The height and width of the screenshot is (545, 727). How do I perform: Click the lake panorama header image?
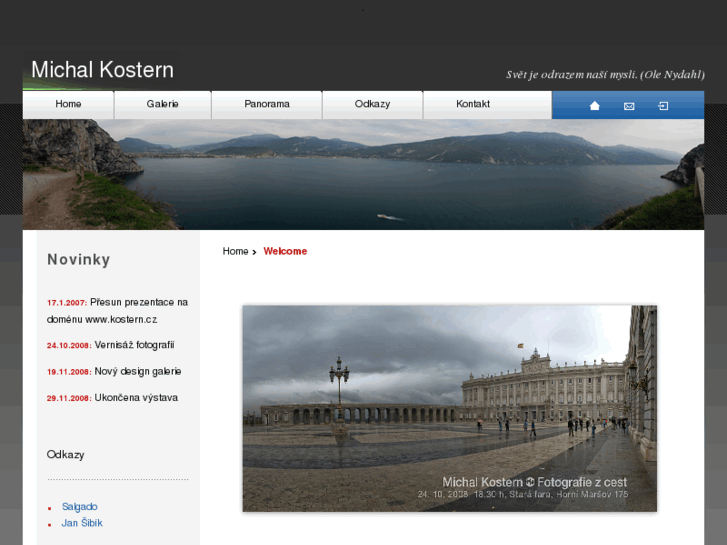click(x=364, y=174)
